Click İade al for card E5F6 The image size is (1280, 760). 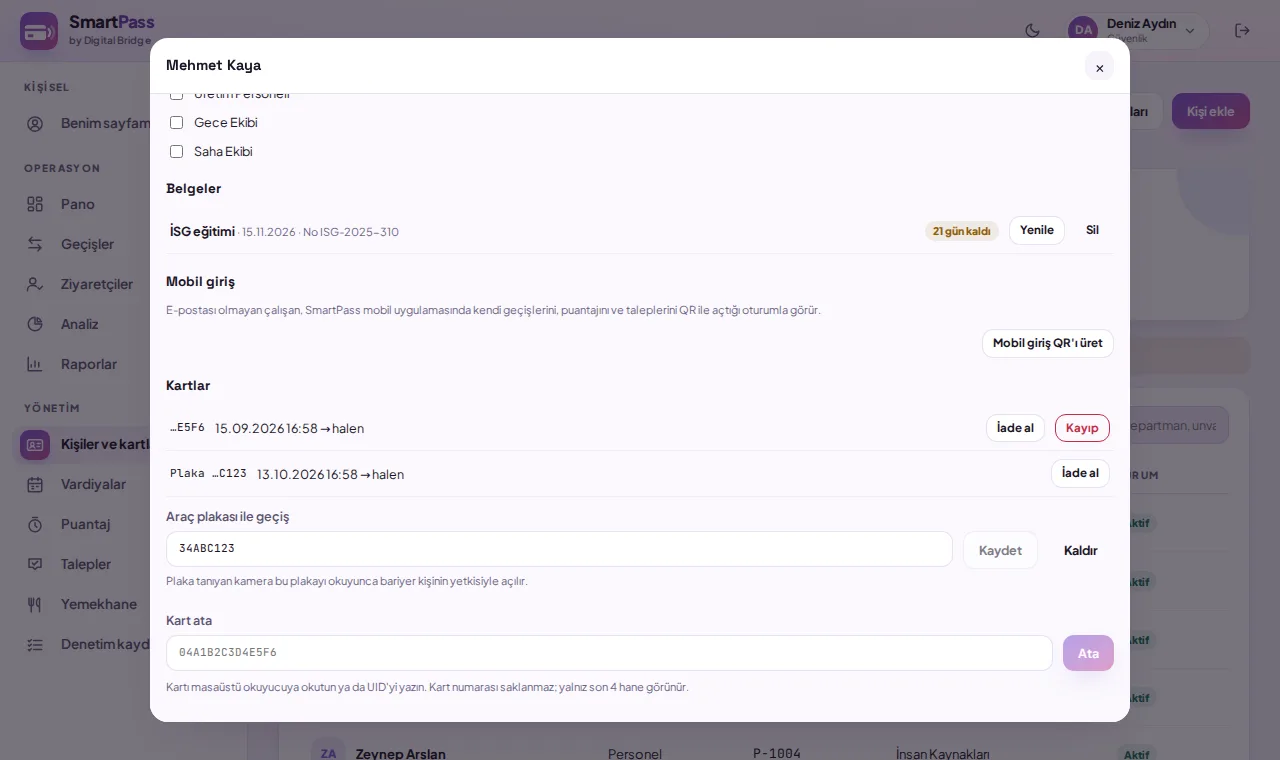click(x=1015, y=428)
